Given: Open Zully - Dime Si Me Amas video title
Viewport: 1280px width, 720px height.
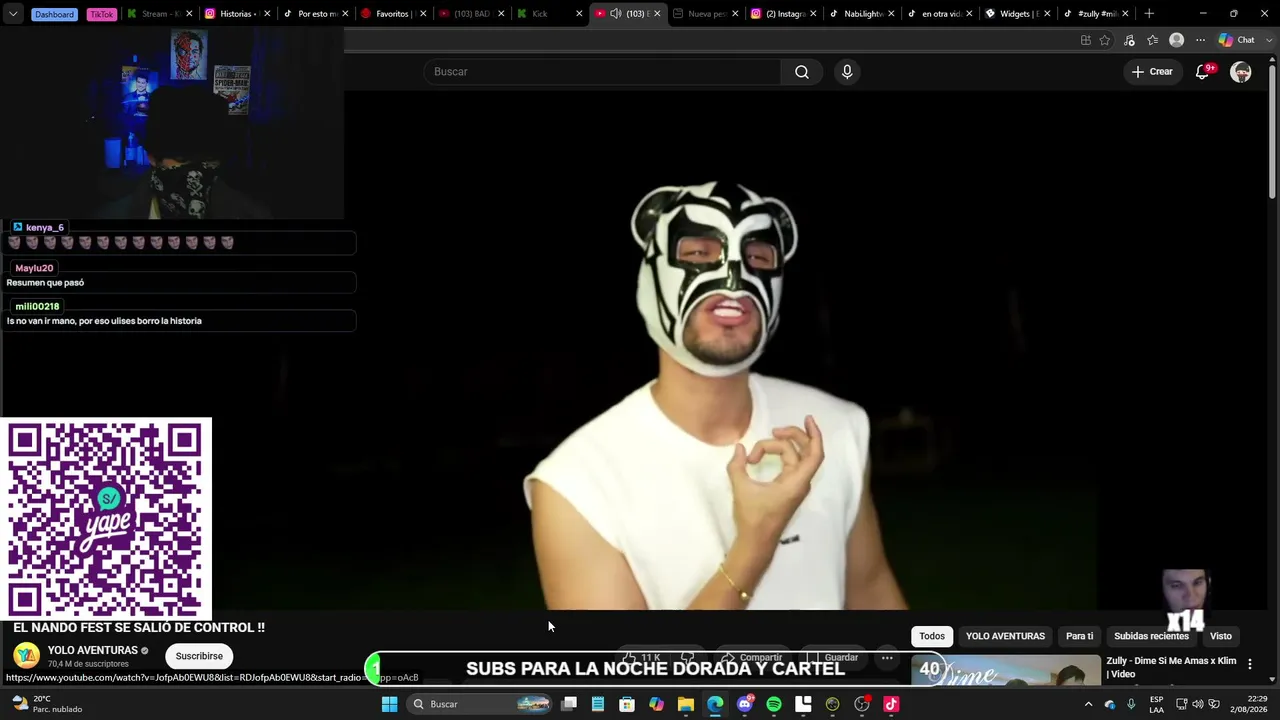Looking at the screenshot, I should (1171, 667).
